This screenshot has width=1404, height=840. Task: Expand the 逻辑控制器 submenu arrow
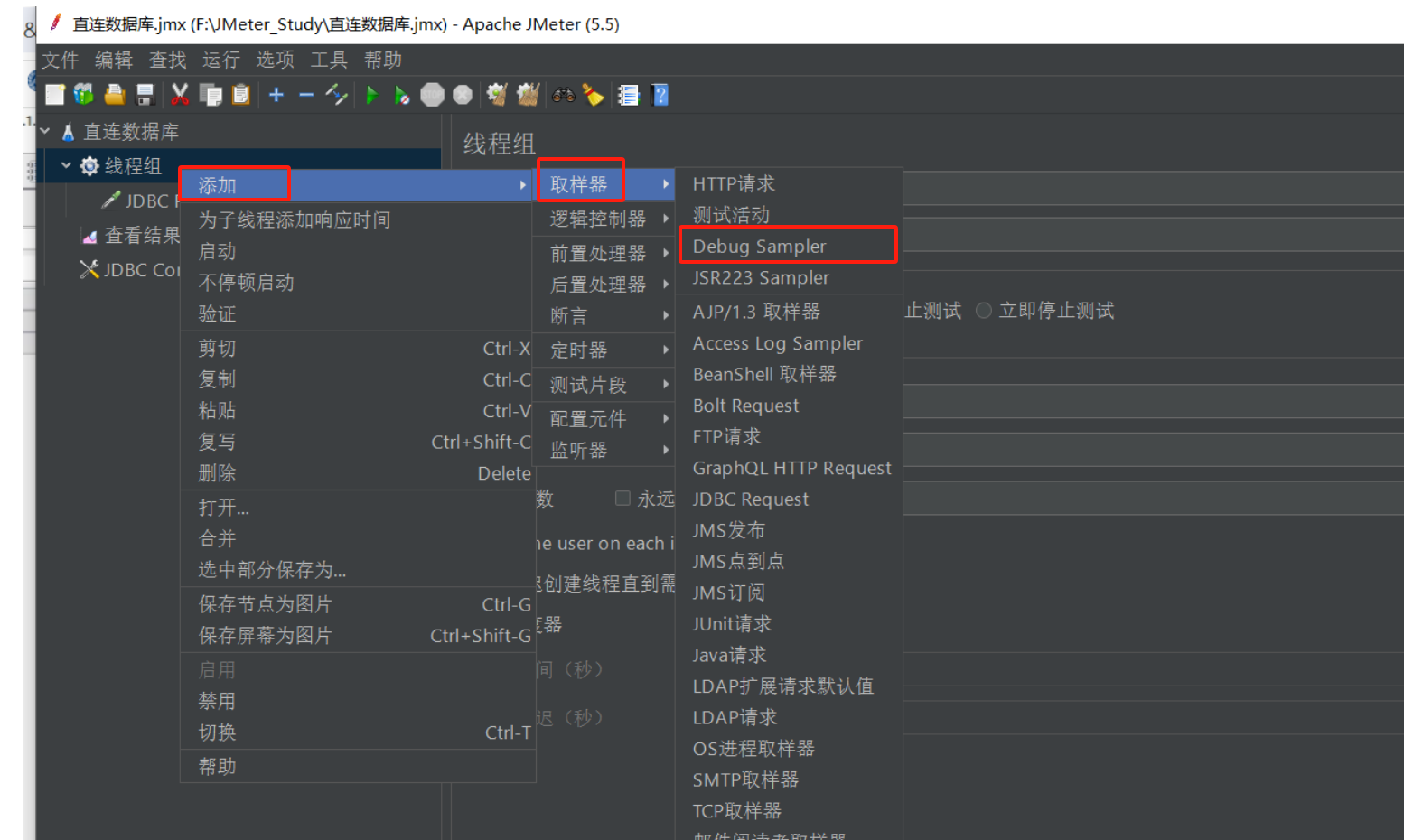[x=666, y=219]
